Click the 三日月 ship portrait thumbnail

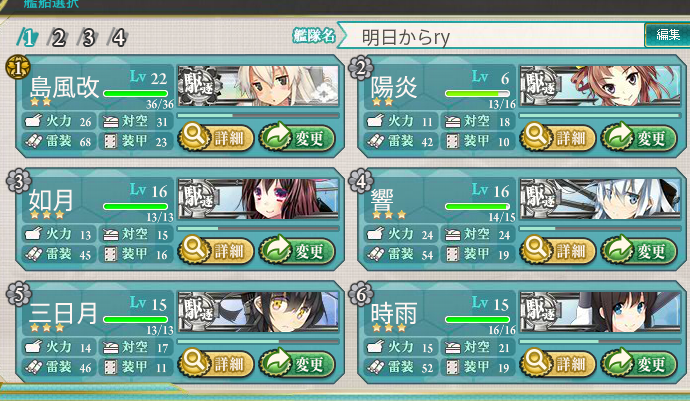(258, 312)
